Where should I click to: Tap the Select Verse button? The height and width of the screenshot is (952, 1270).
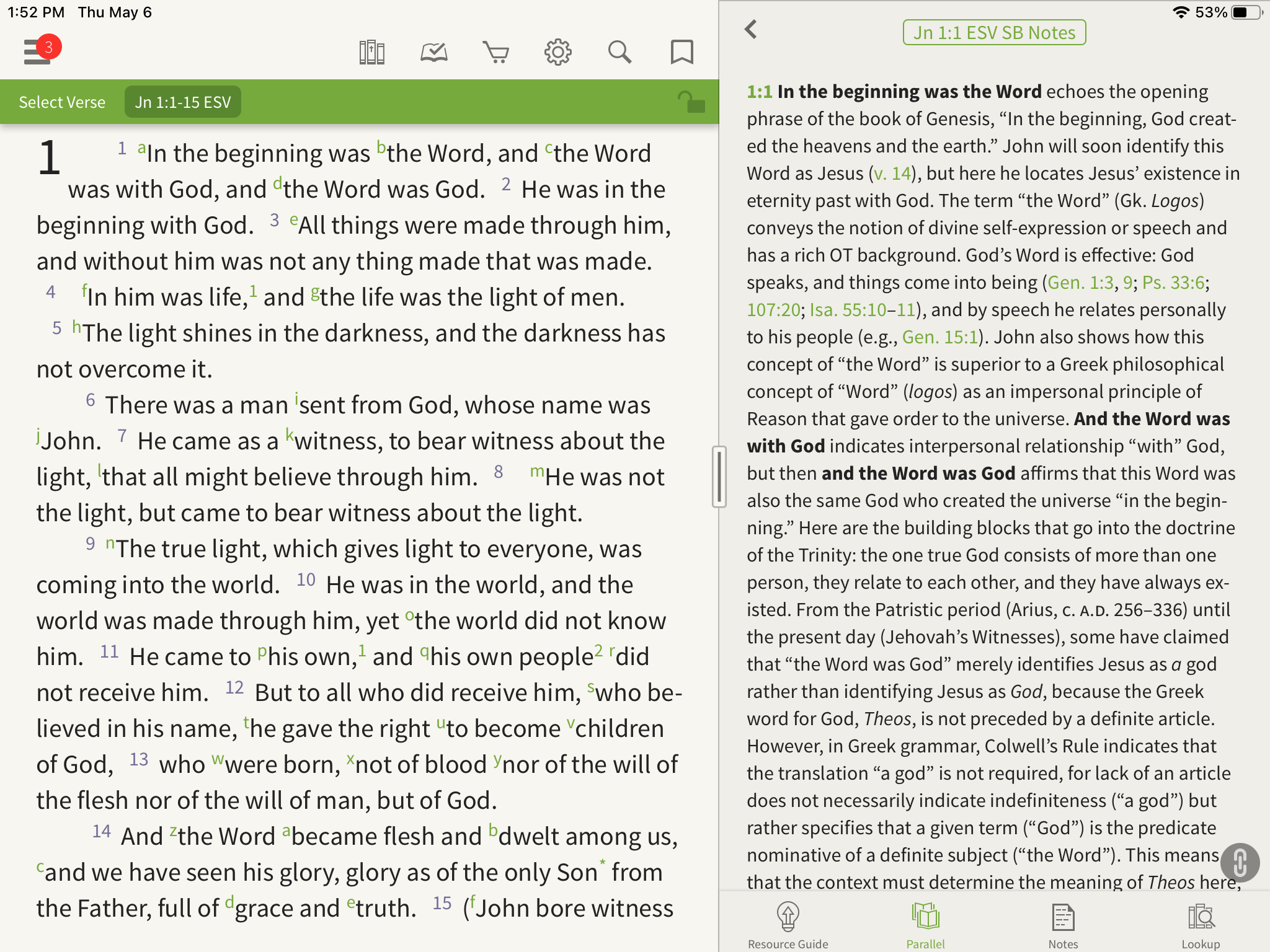62,102
